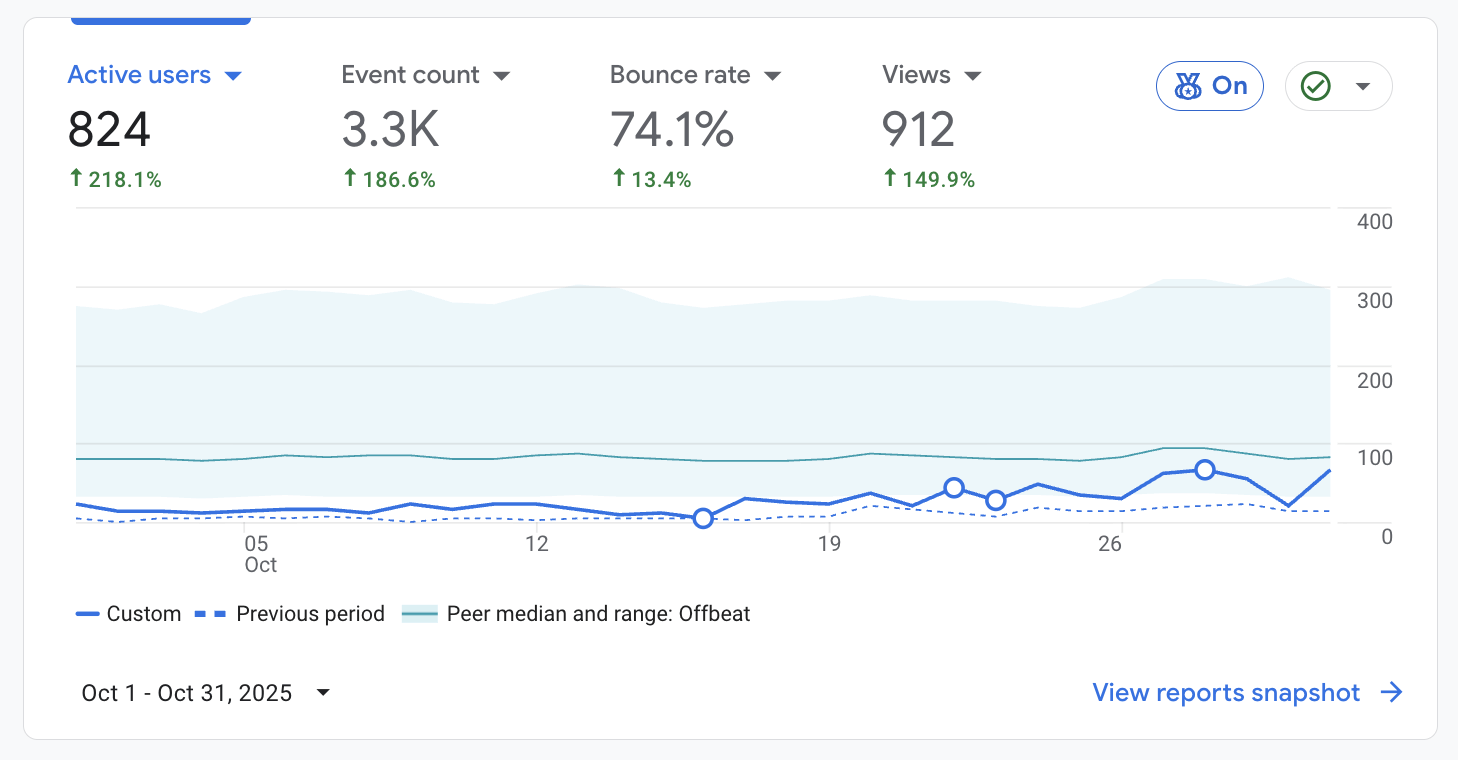1458x760 pixels.
Task: Expand the Views metric dropdown arrow
Action: 973,76
